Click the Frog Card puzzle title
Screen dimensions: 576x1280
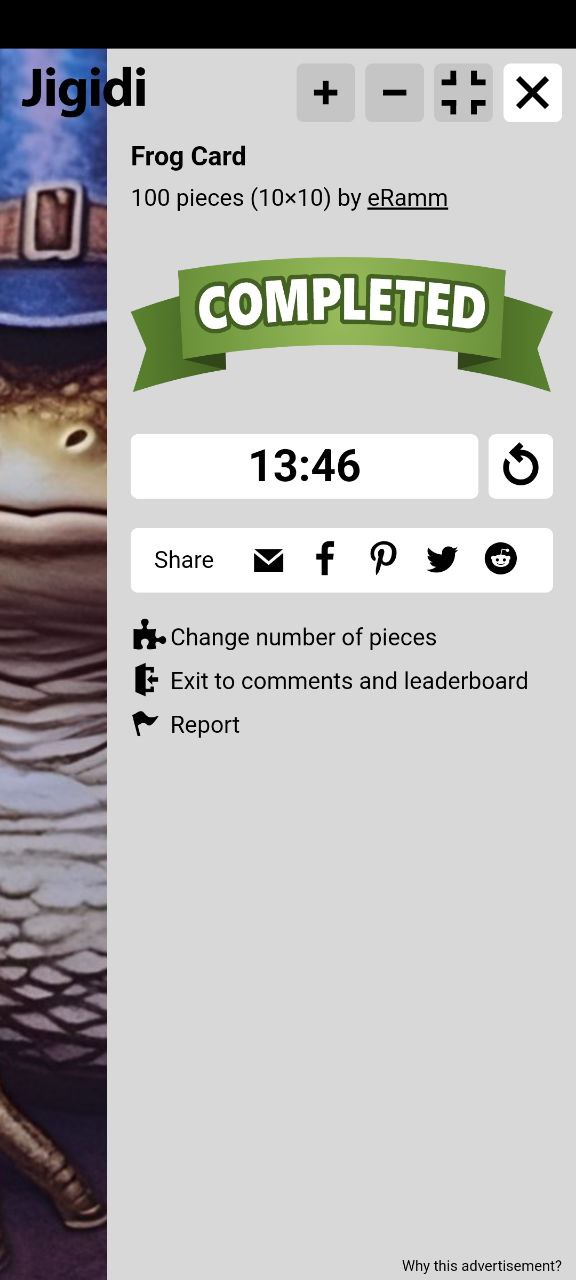(x=188, y=157)
